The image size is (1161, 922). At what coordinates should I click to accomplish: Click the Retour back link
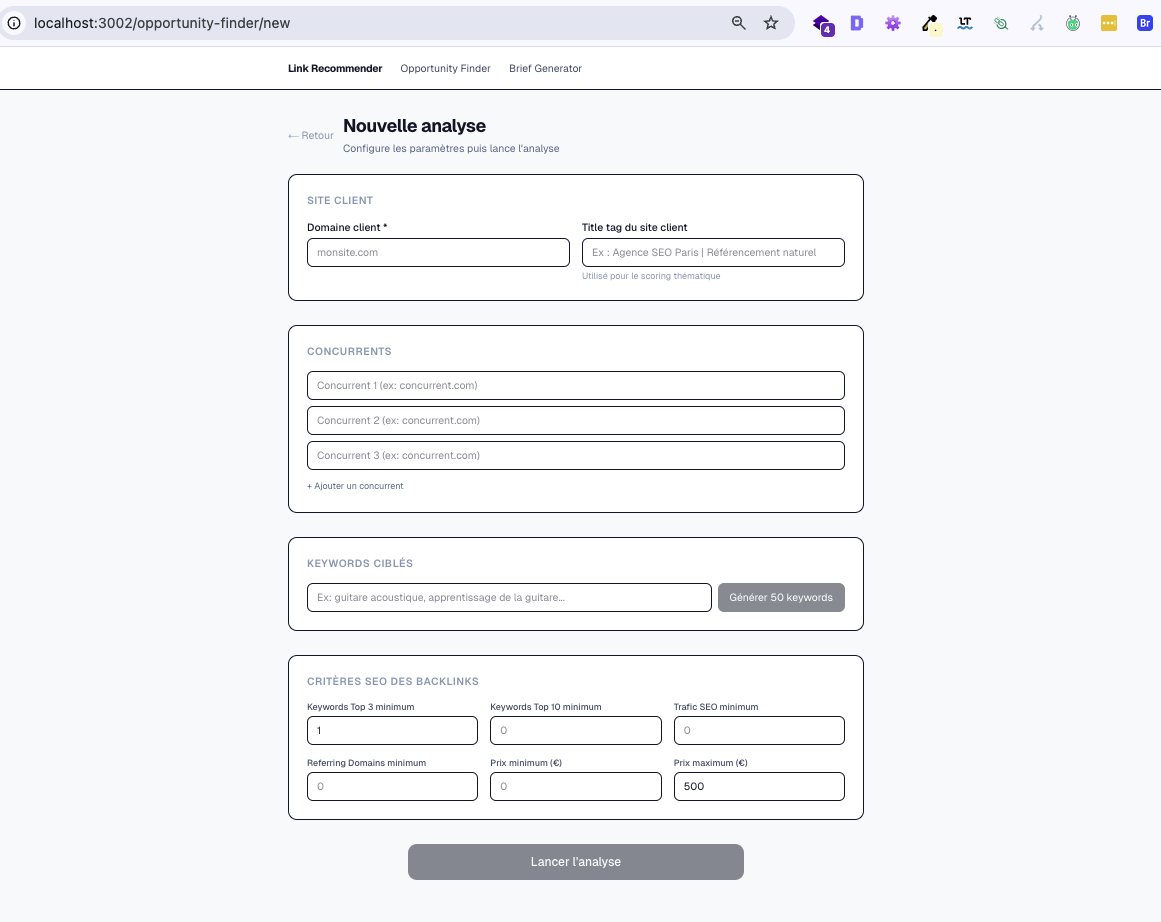click(311, 136)
